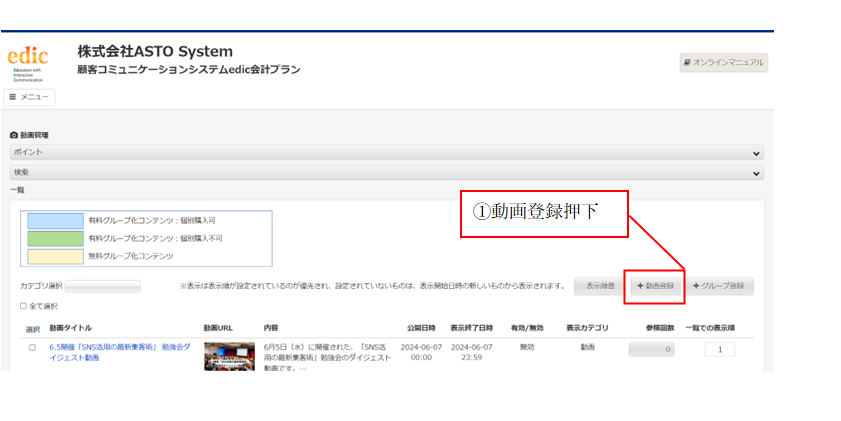Image resolution: width=841 pixels, height=421 pixels.
Task: Click the 有効/無効 column header
Action: click(x=527, y=328)
